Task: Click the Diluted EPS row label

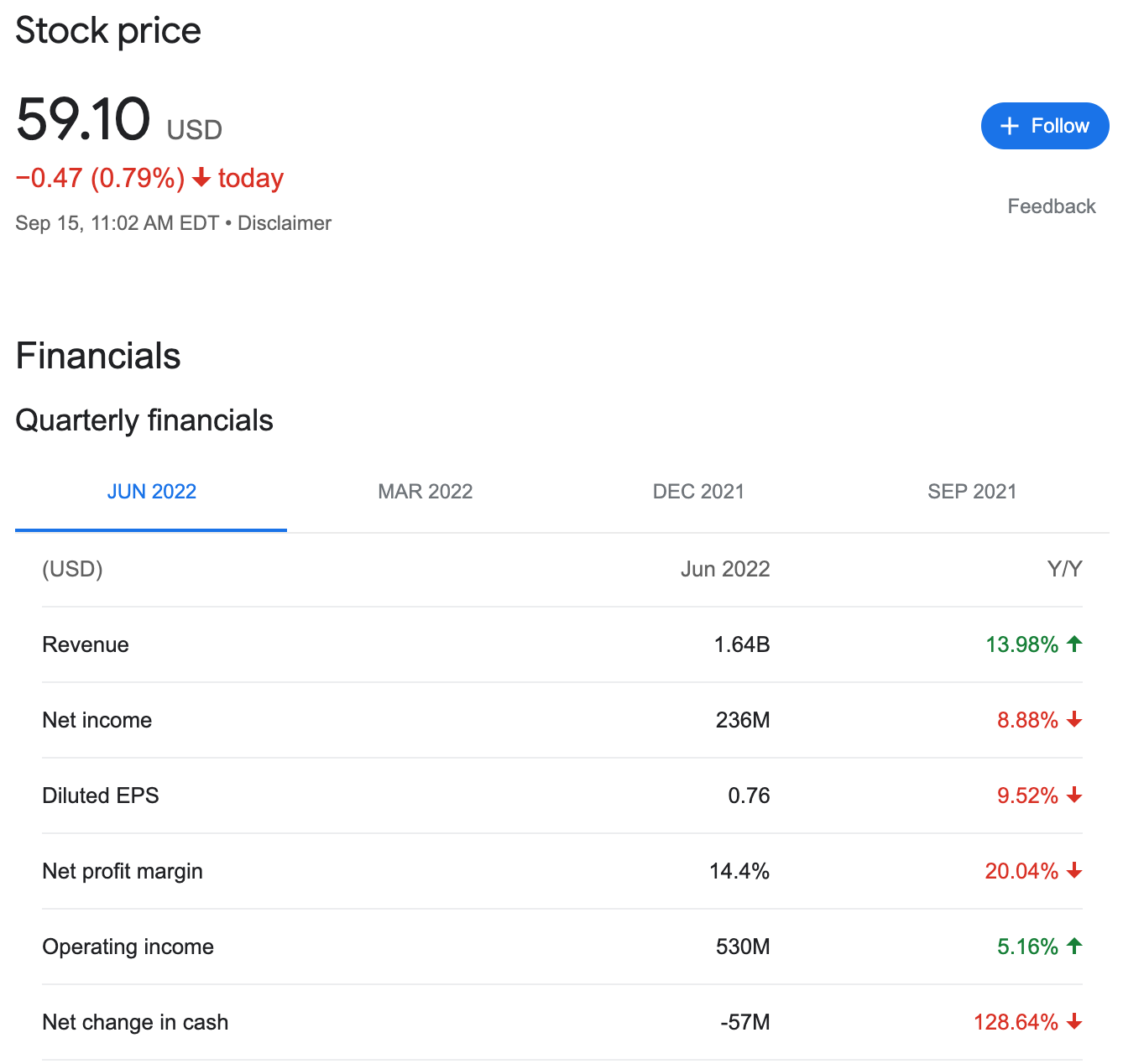Action: tap(101, 795)
